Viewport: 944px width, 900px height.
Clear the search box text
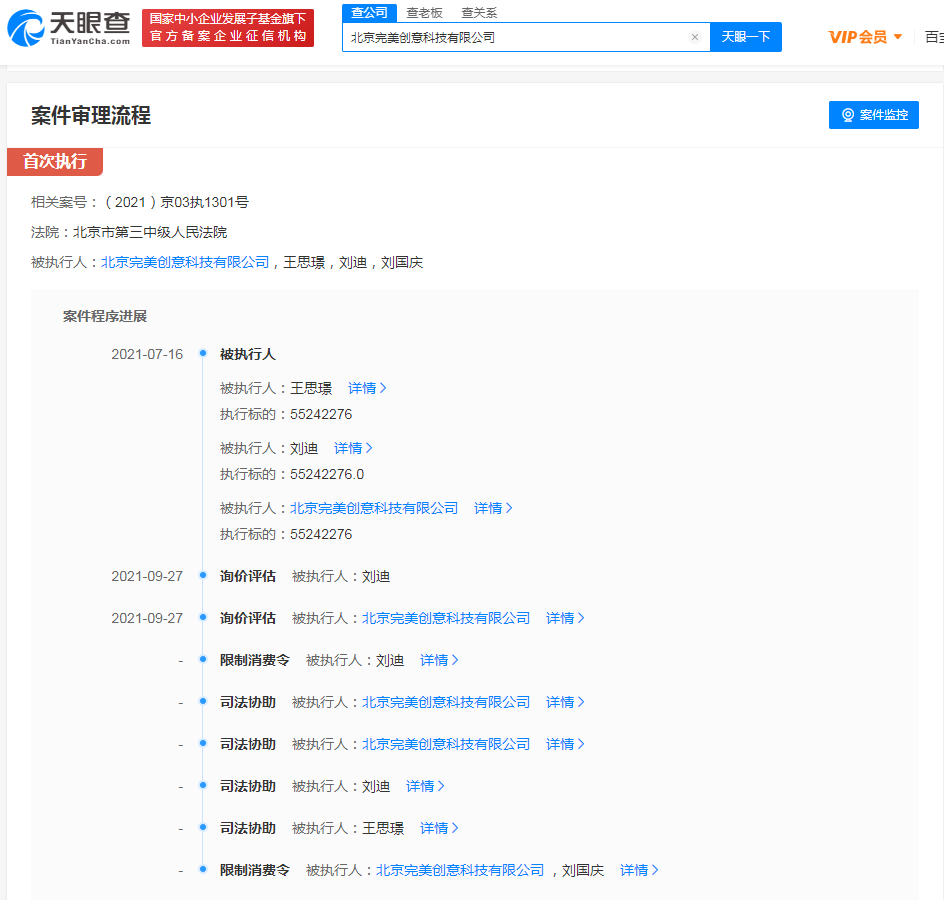[x=695, y=37]
